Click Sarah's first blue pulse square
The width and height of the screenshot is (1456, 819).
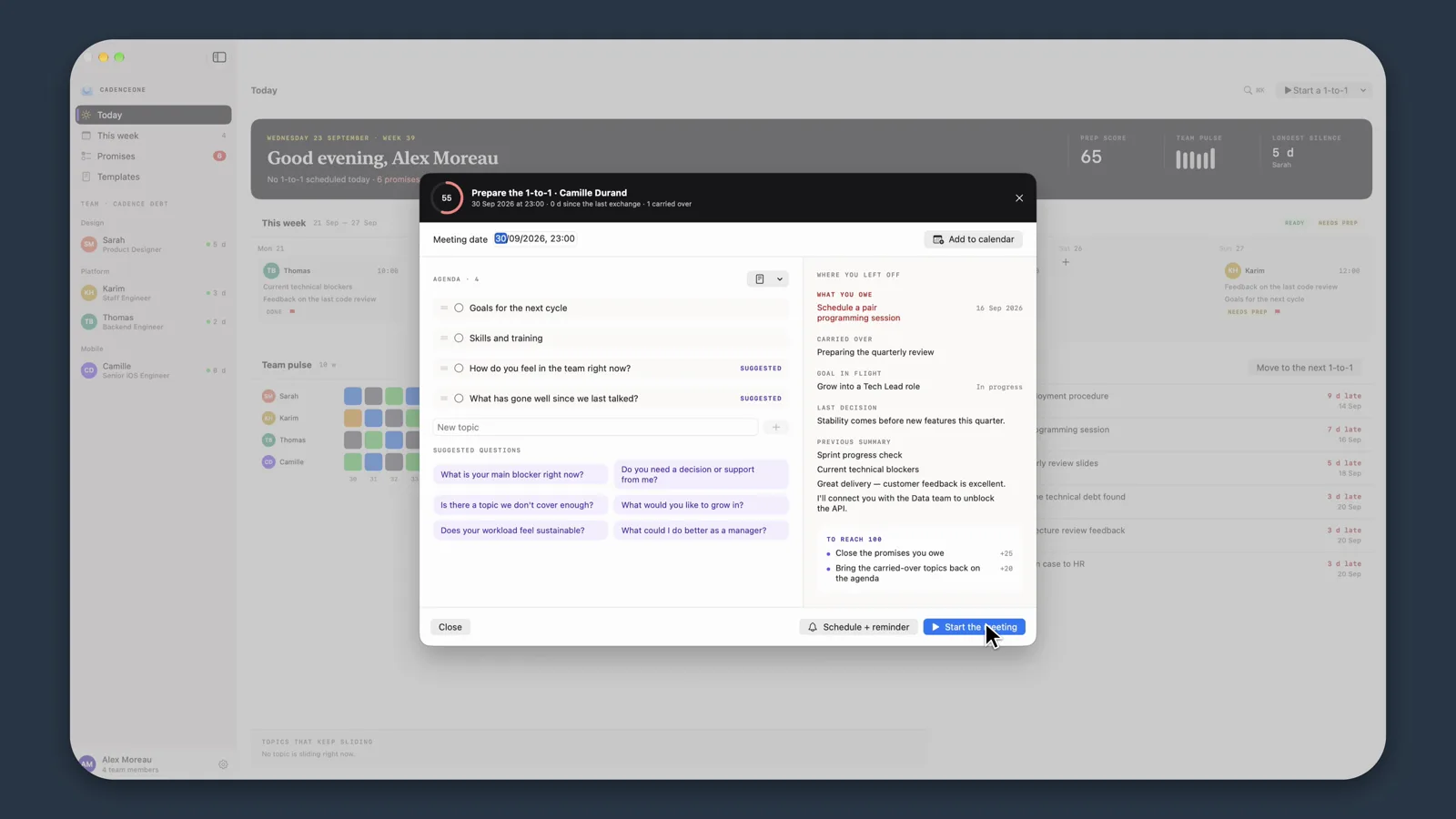click(353, 396)
